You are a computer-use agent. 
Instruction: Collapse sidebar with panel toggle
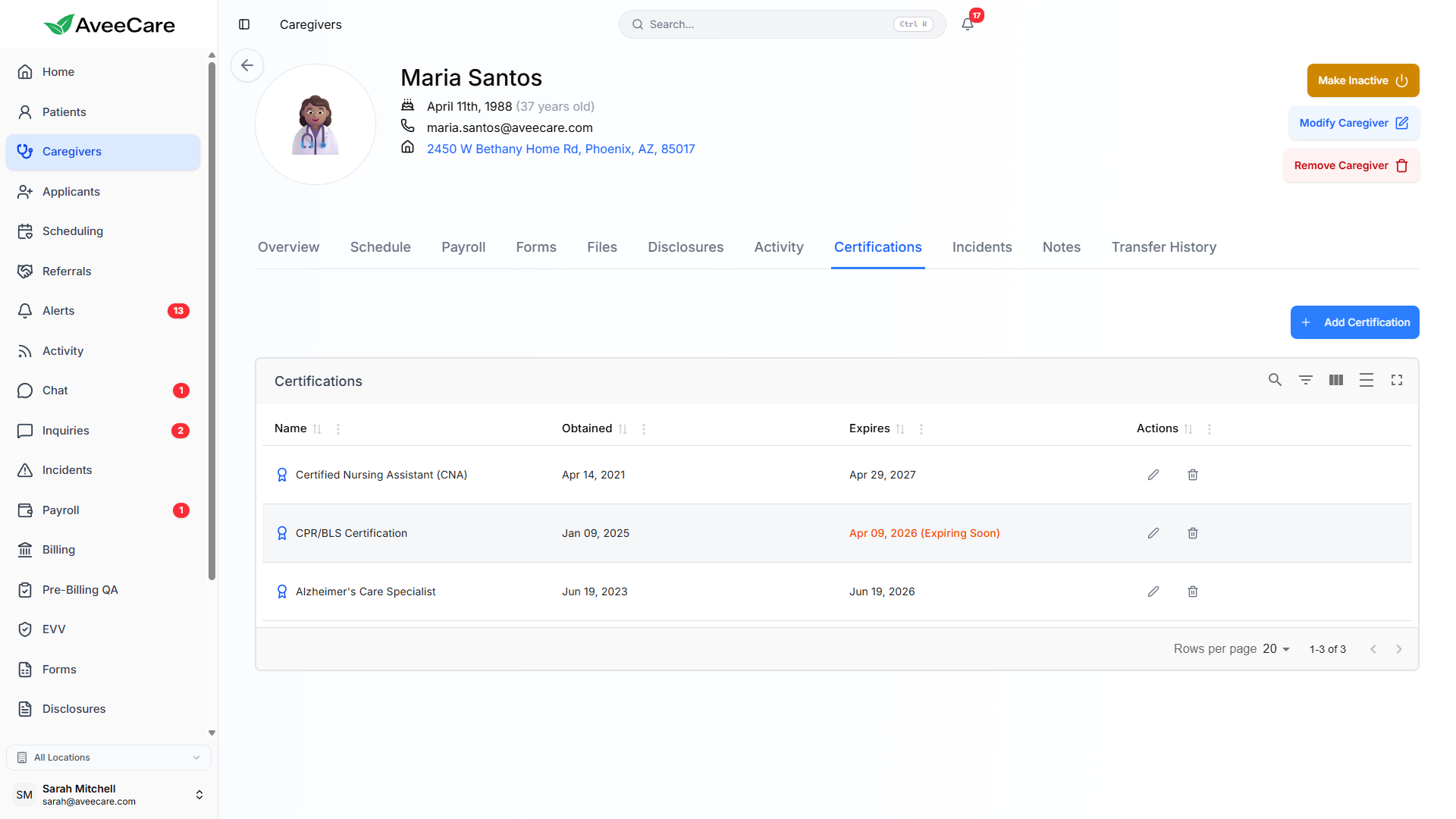pos(244,24)
